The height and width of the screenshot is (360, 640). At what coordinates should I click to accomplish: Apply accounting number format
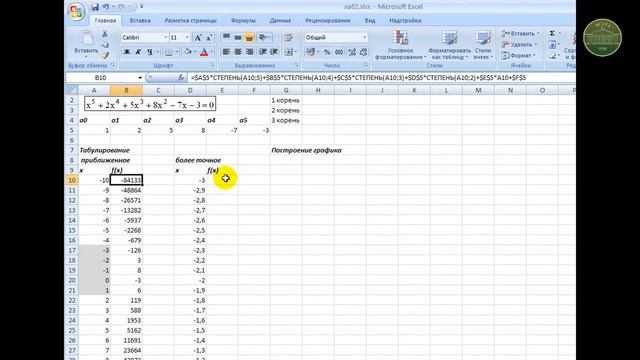pos(311,52)
